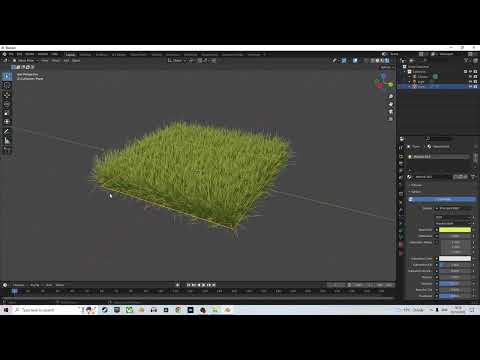480x360 pixels.
Task: Jump to the timeline end frame
Action: click(214, 285)
